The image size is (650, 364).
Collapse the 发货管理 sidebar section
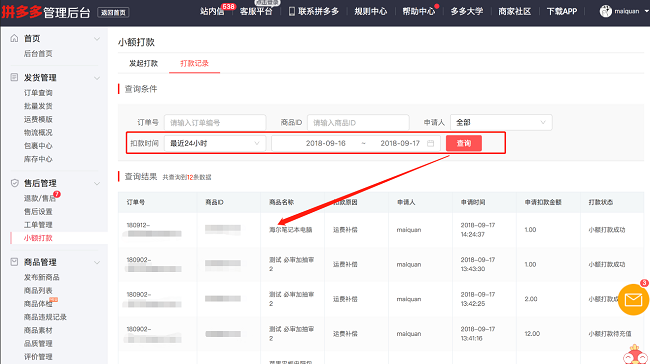97,78
